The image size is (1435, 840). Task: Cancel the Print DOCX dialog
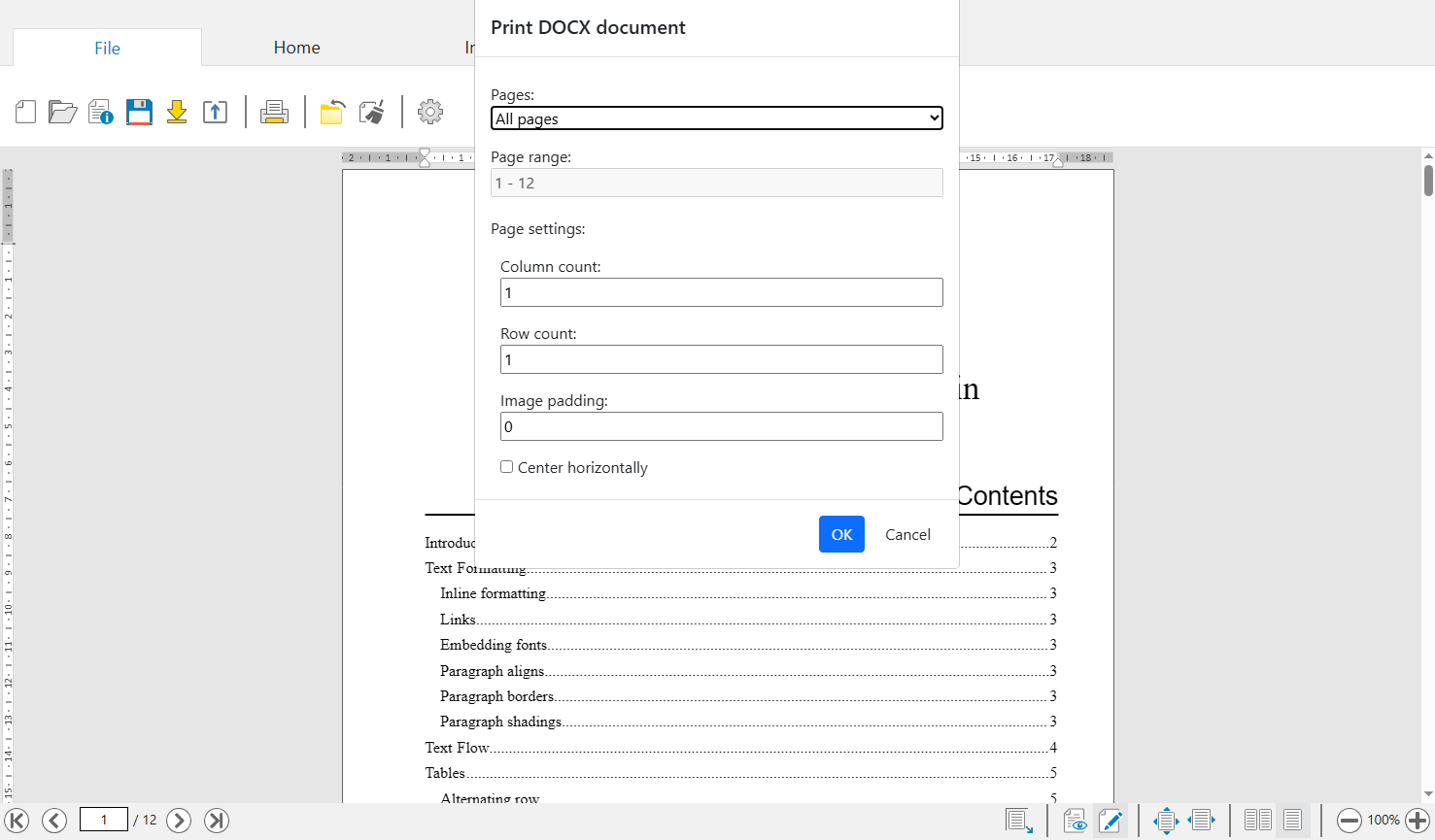pyautogui.click(x=907, y=534)
